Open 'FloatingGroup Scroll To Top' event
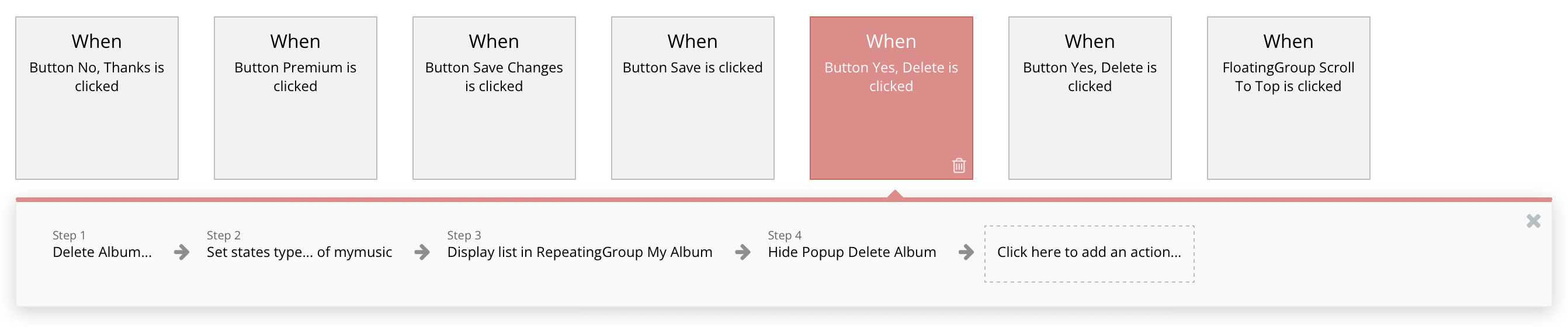This screenshot has width=1568, height=327. coord(1288,98)
